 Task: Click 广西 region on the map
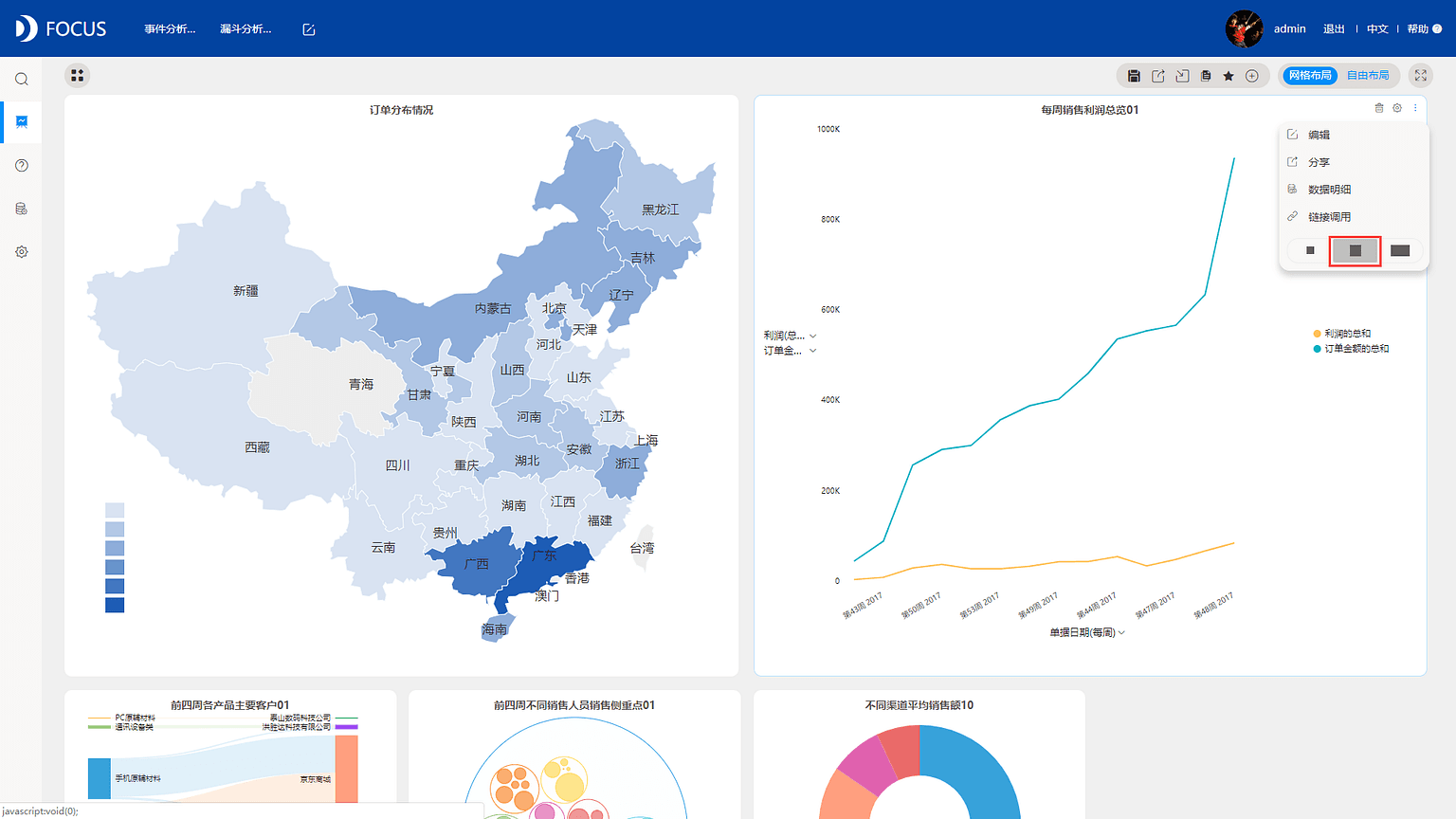[x=477, y=565]
